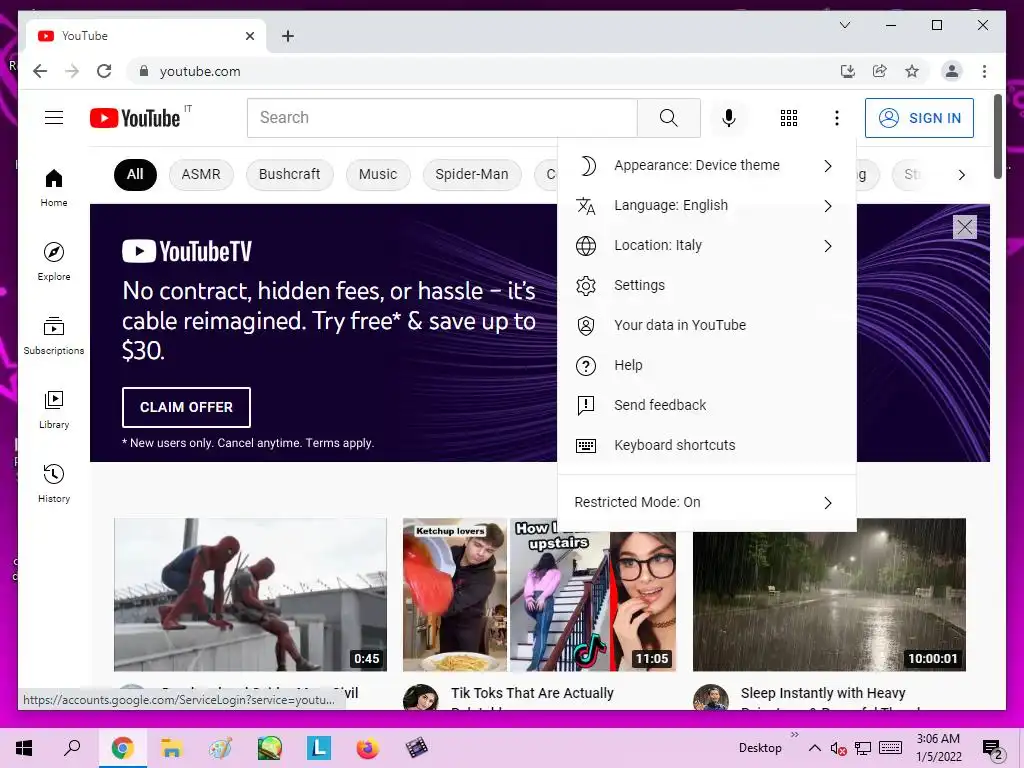
Task: Open Windows taskbar search
Action: pos(72,748)
